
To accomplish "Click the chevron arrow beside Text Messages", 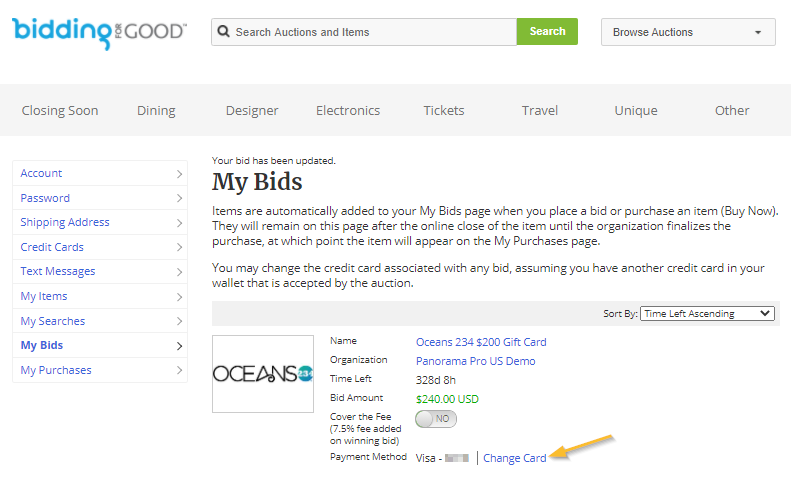I will (179, 272).
